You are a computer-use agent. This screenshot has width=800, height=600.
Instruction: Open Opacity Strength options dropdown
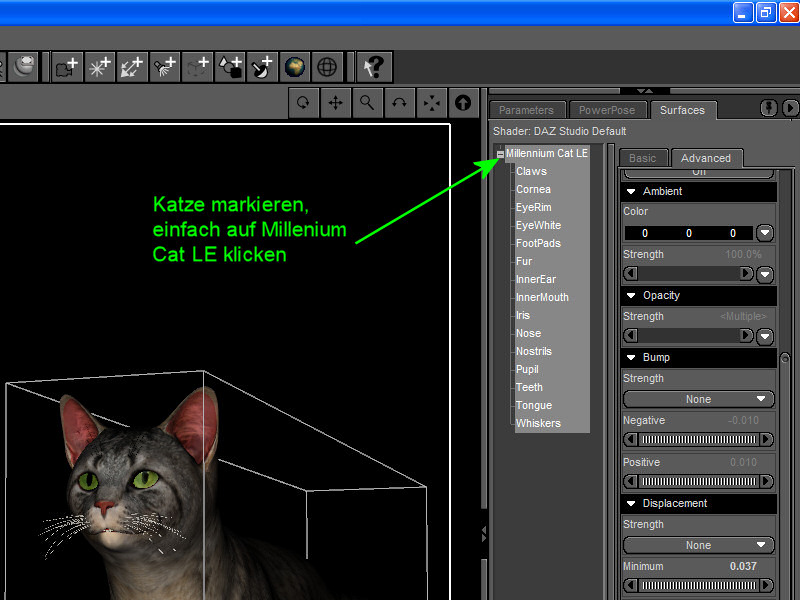pyautogui.click(x=765, y=336)
